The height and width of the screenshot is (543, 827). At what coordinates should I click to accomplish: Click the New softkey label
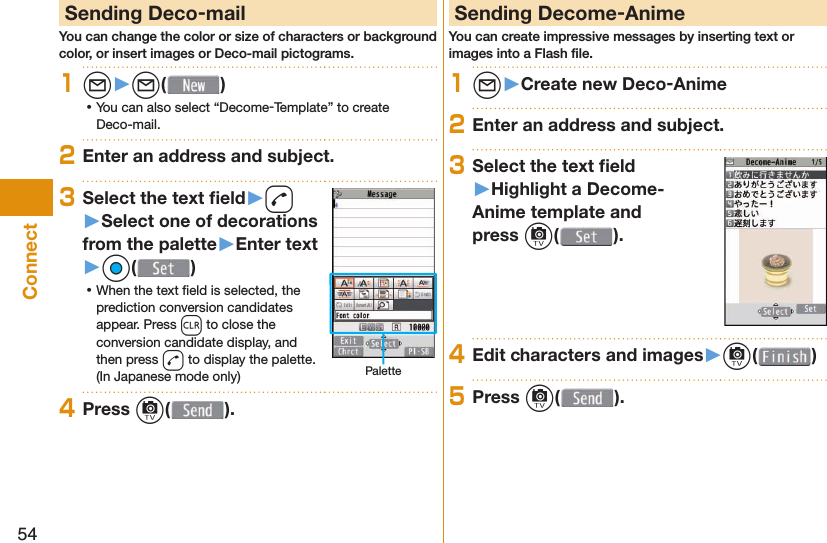(194, 85)
